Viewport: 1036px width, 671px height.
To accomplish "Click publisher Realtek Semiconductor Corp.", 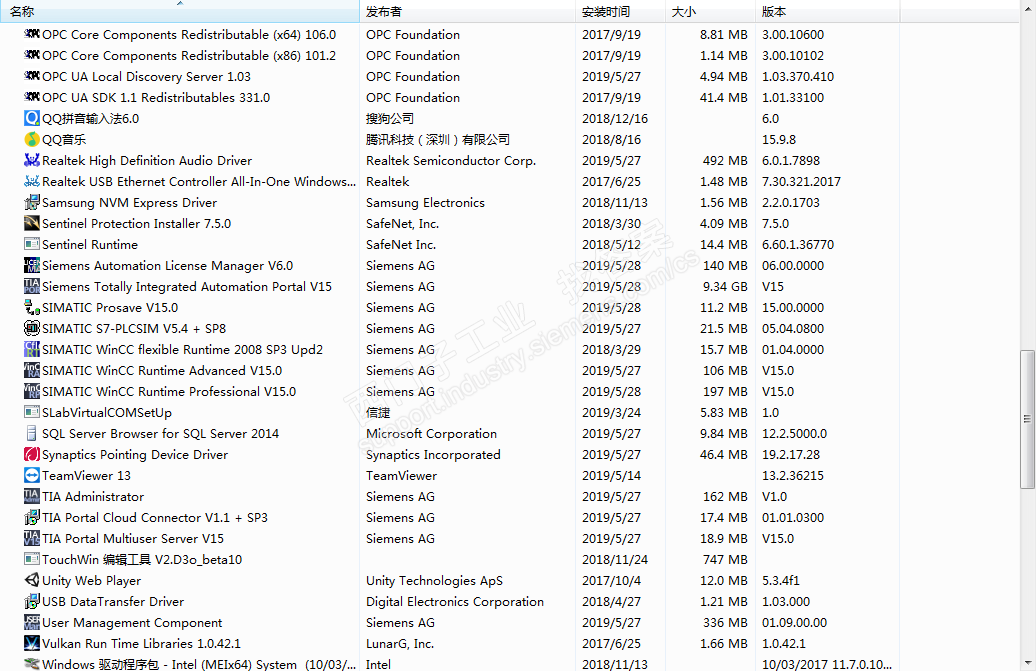I will (451, 160).
